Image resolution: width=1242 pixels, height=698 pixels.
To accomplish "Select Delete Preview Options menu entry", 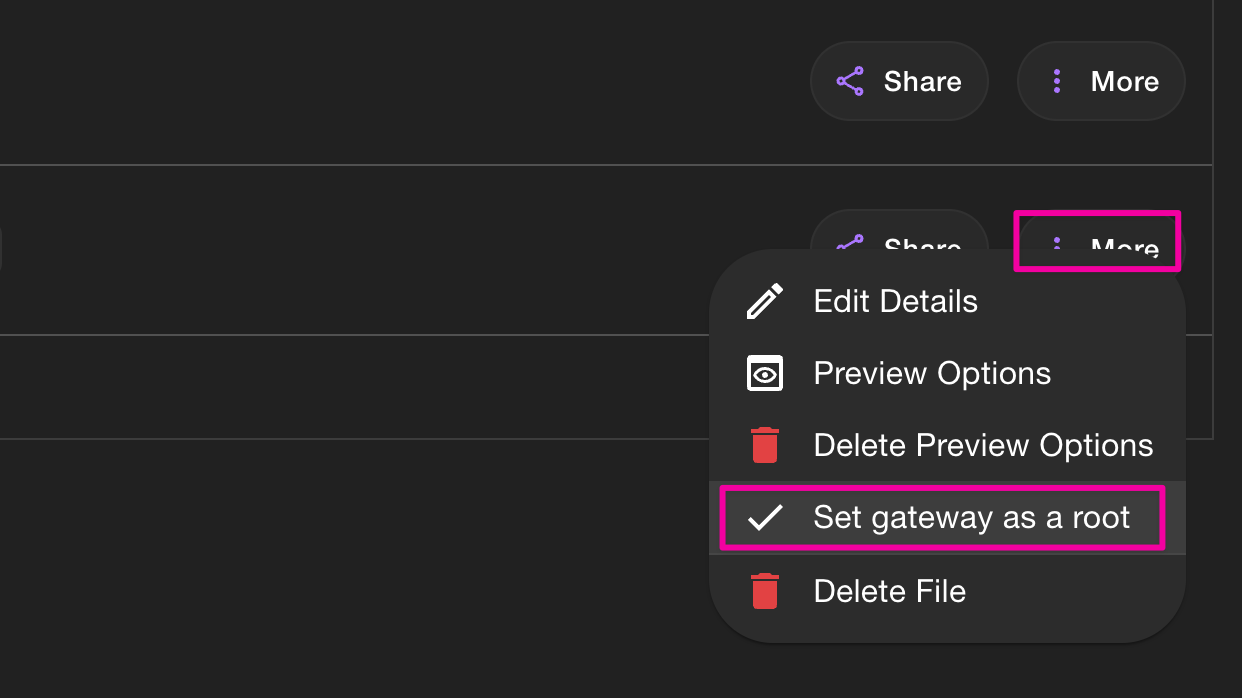I will (983, 445).
